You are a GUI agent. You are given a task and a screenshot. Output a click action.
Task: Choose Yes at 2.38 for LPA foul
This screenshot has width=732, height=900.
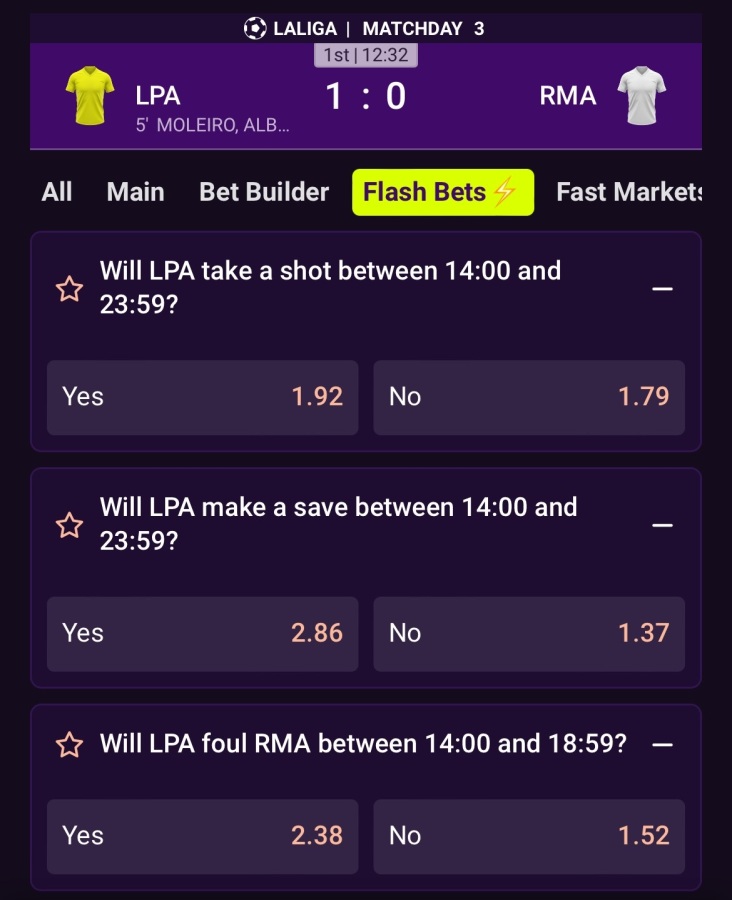pos(202,836)
